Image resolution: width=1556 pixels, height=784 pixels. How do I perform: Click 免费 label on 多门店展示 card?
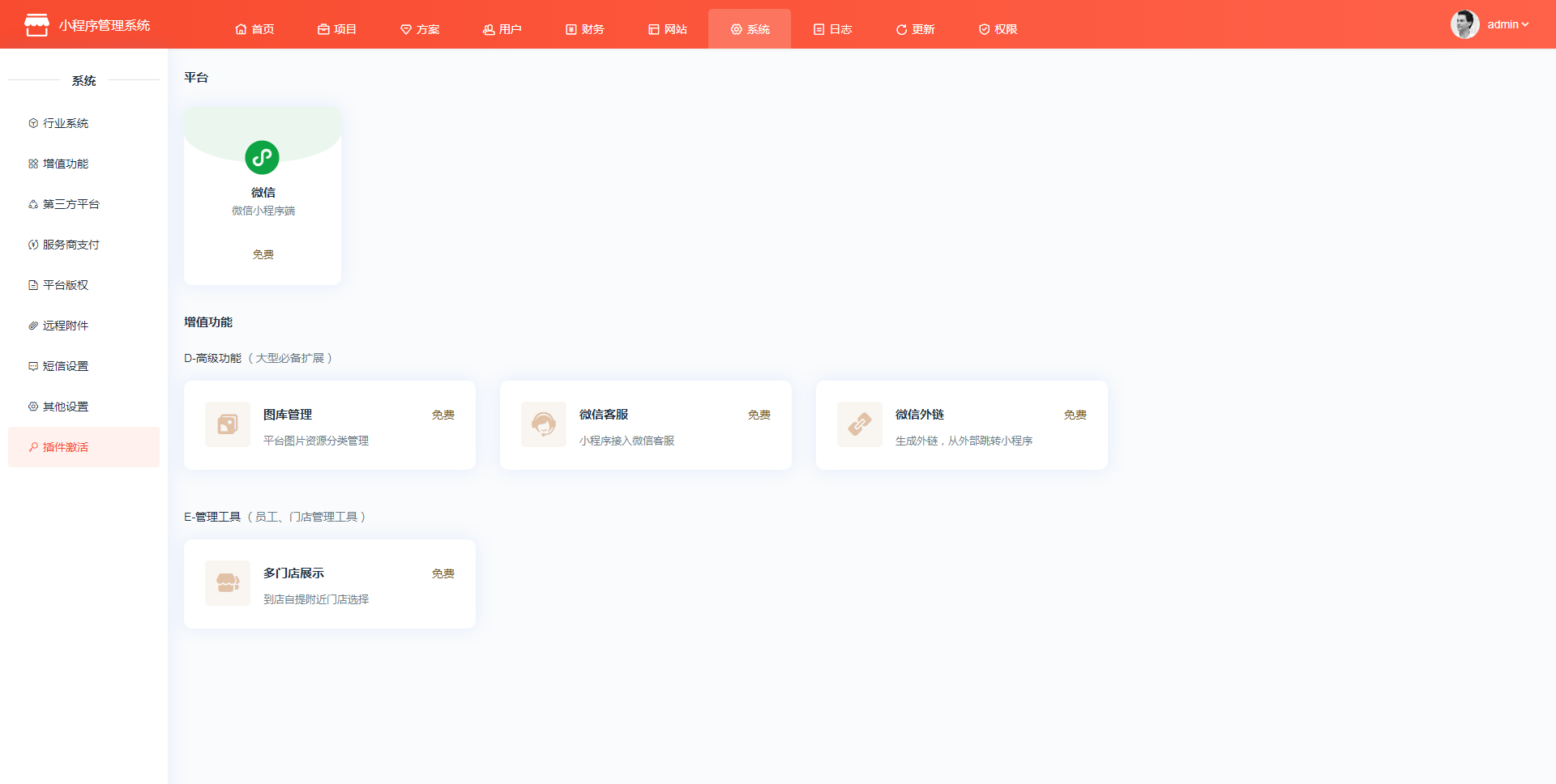pos(442,573)
